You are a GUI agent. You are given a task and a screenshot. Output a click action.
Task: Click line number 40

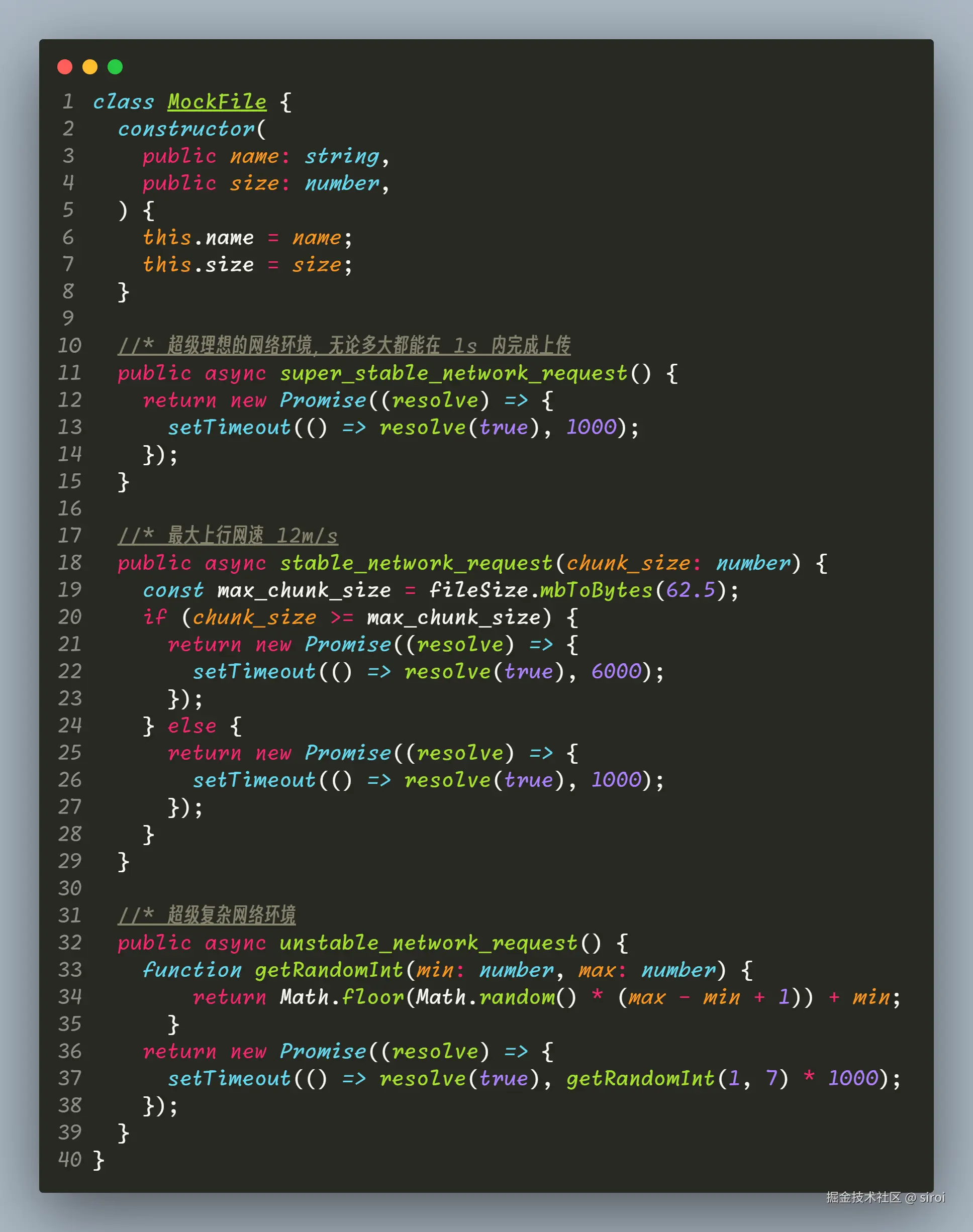click(x=69, y=1160)
